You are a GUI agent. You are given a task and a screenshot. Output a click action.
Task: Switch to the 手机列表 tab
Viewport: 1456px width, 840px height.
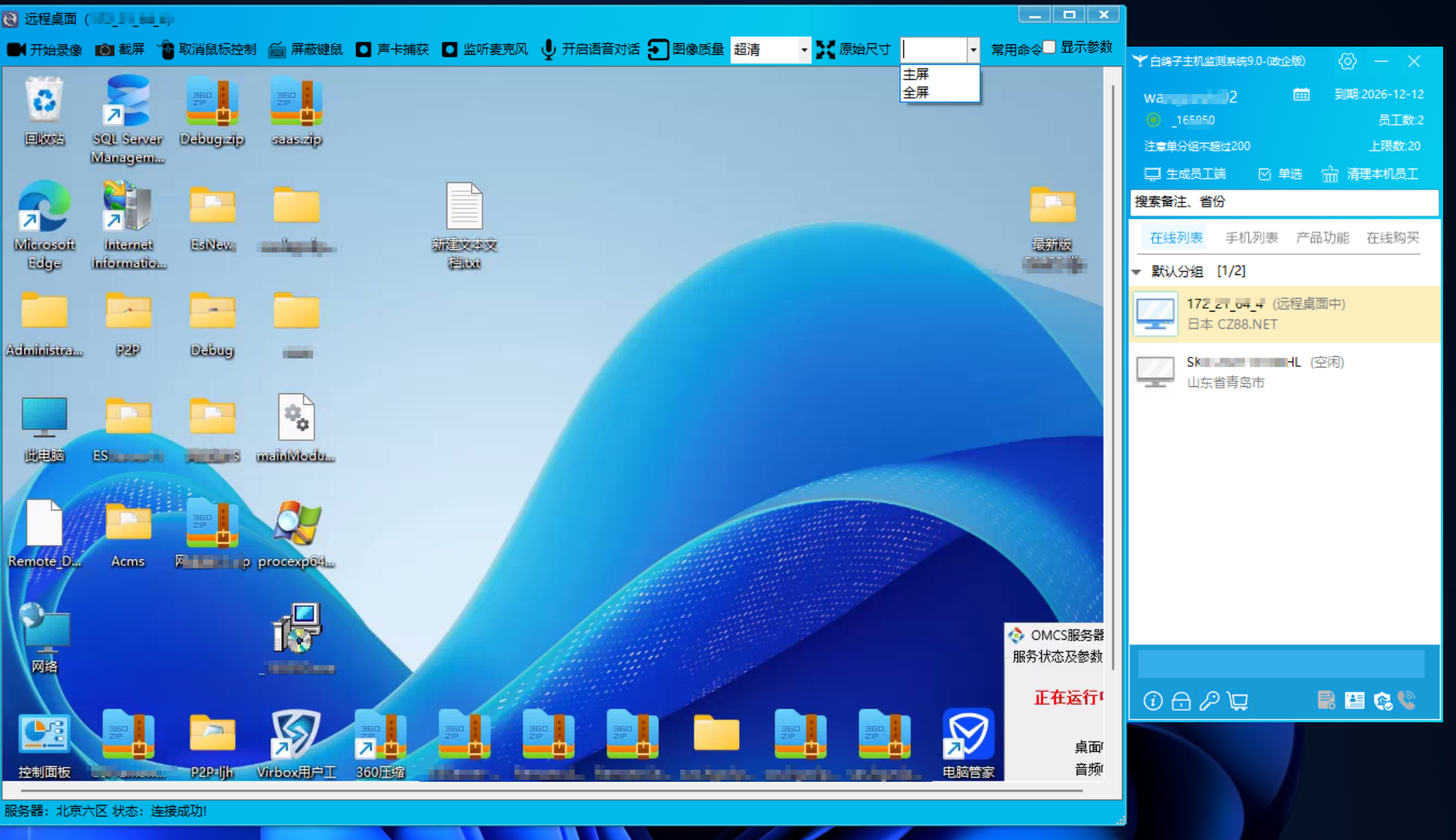[1251, 238]
